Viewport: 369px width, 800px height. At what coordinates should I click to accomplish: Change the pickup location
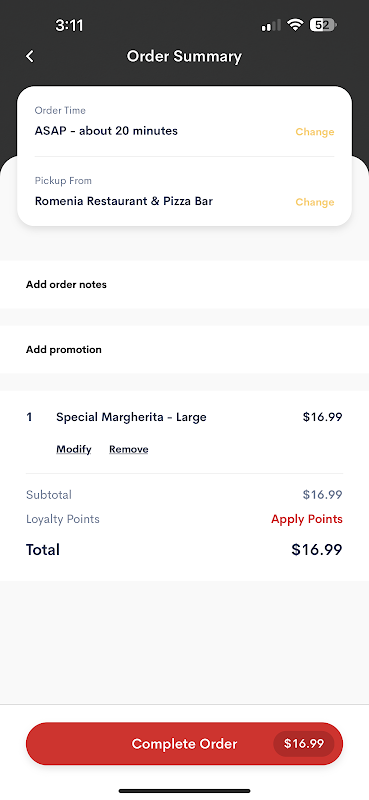(314, 202)
